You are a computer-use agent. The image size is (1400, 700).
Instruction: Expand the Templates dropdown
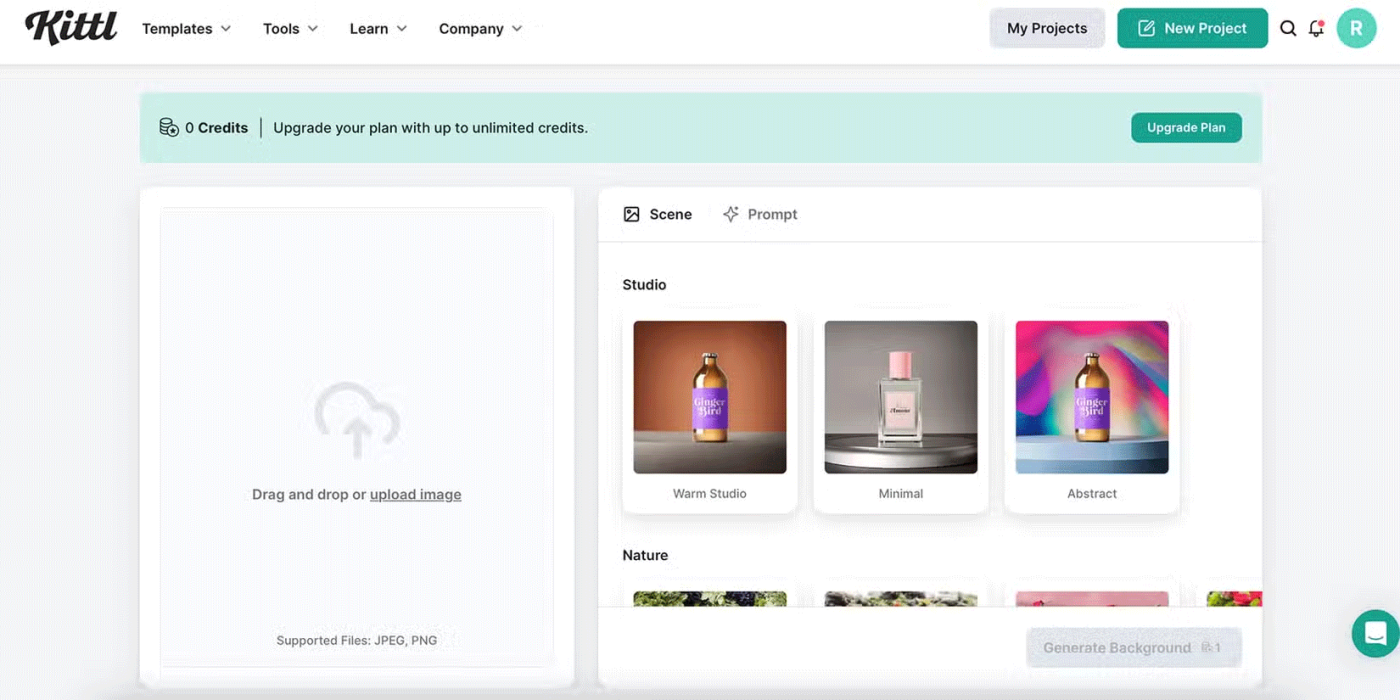pos(186,28)
